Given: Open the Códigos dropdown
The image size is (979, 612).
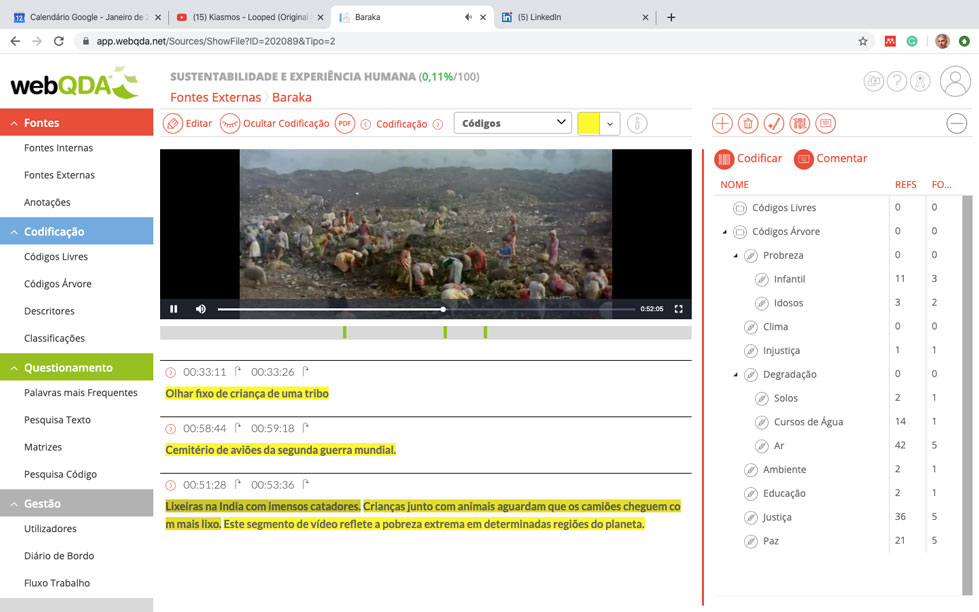Looking at the screenshot, I should pos(513,123).
